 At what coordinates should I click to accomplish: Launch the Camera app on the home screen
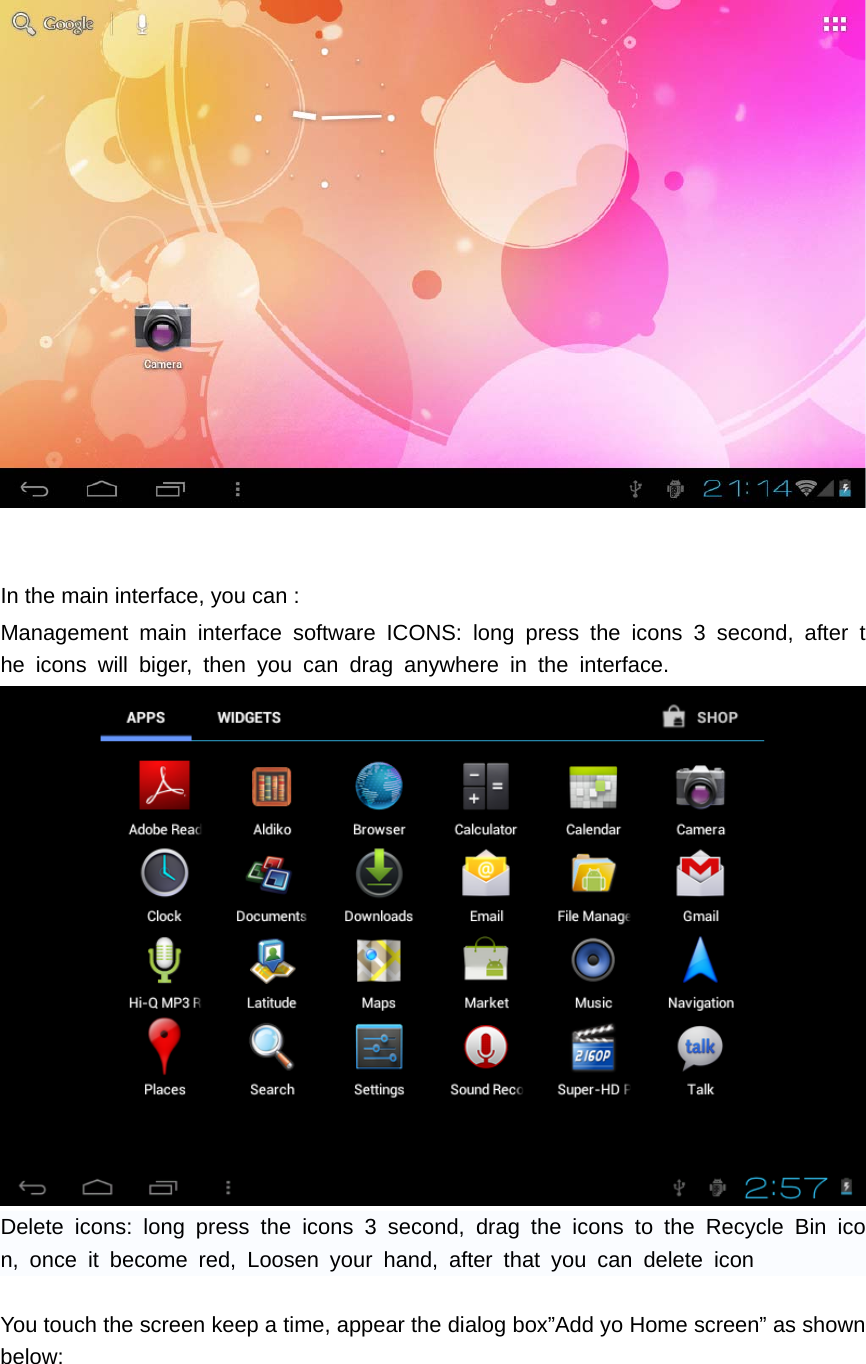click(x=162, y=325)
